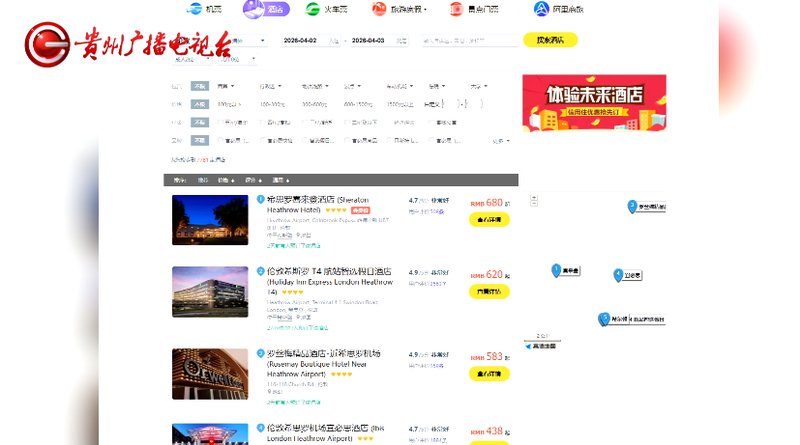Expand the 商圈 filter dropdown
This screenshot has width=800, height=445.
pyautogui.click(x=226, y=86)
